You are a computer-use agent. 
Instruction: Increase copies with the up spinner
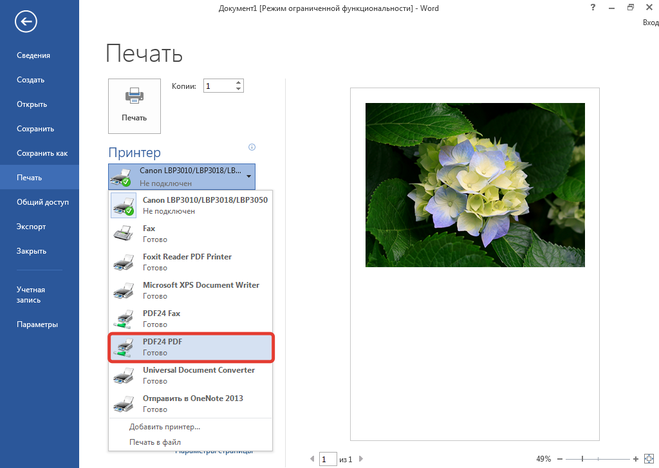(x=238, y=82)
